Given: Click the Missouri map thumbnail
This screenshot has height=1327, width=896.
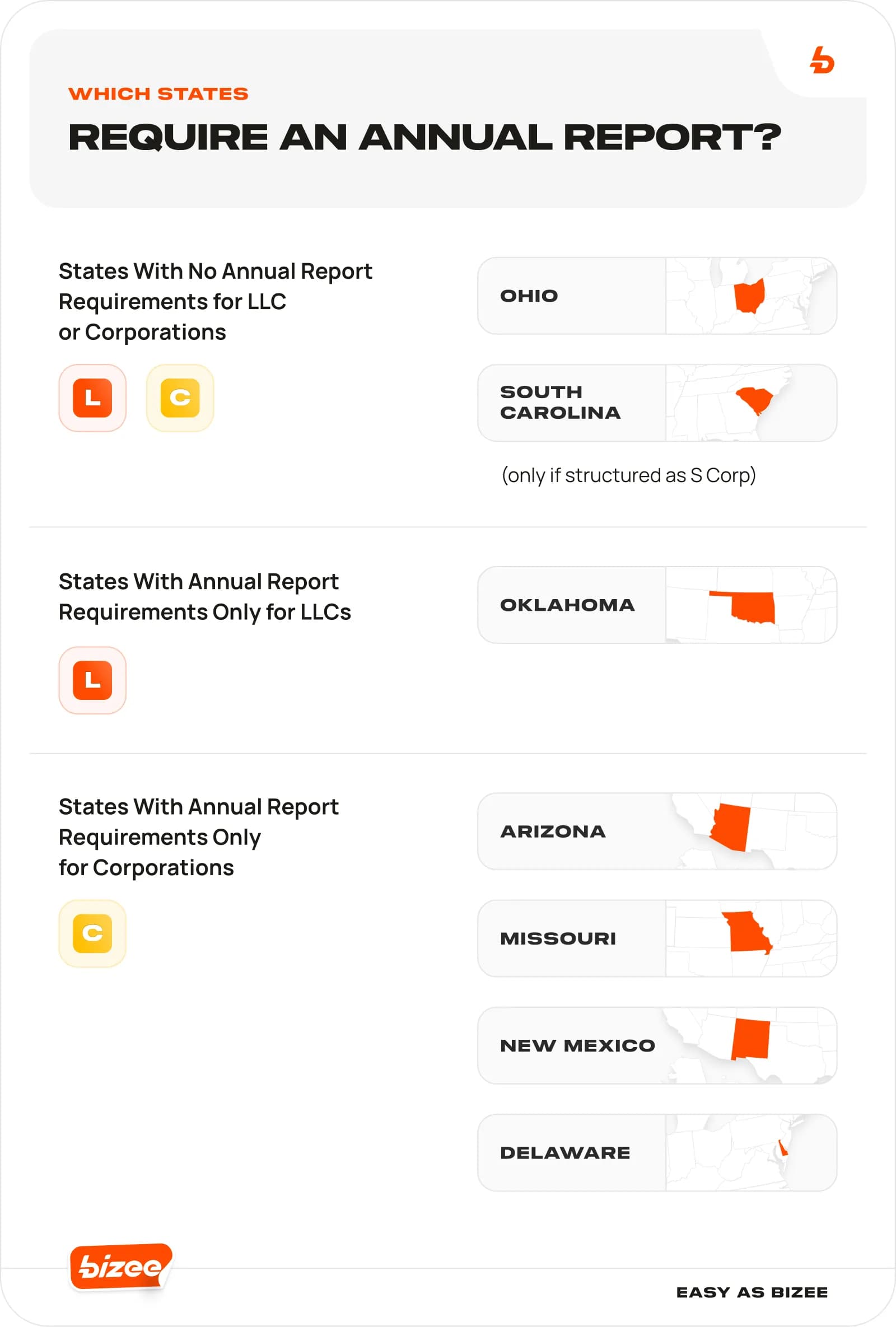Looking at the screenshot, I should pyautogui.click(x=750, y=938).
